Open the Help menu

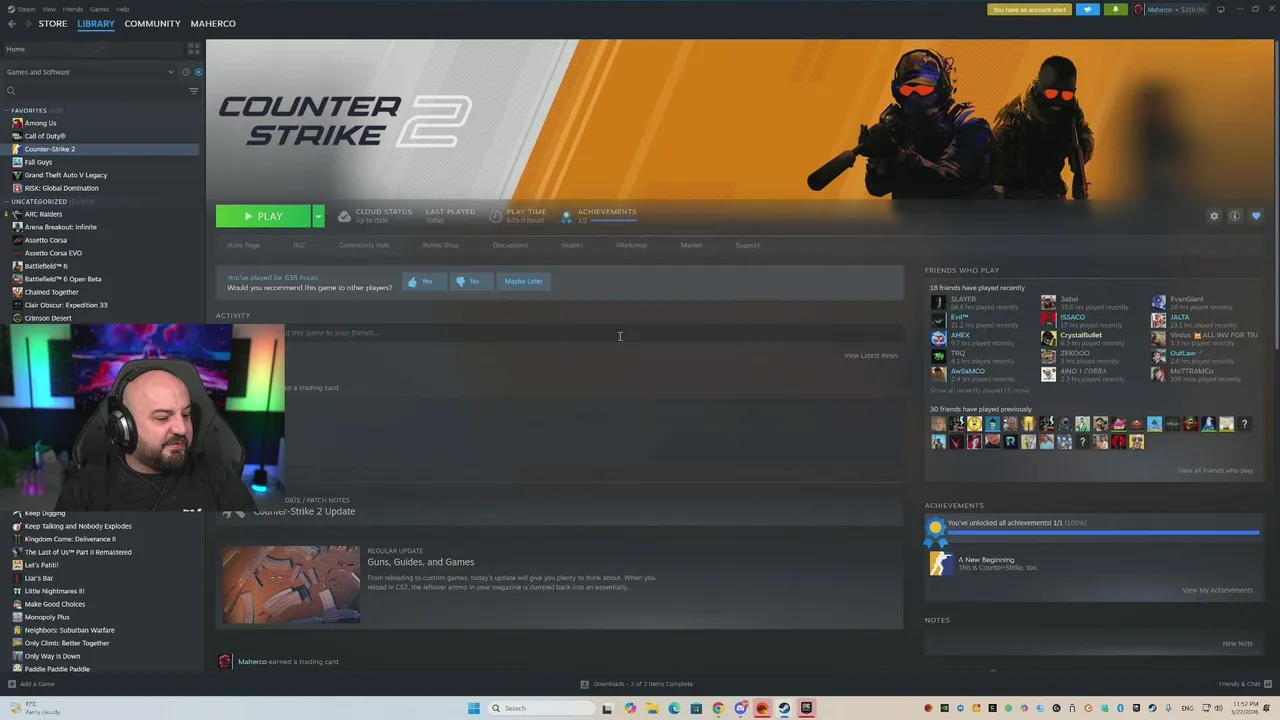pyautogui.click(x=122, y=9)
